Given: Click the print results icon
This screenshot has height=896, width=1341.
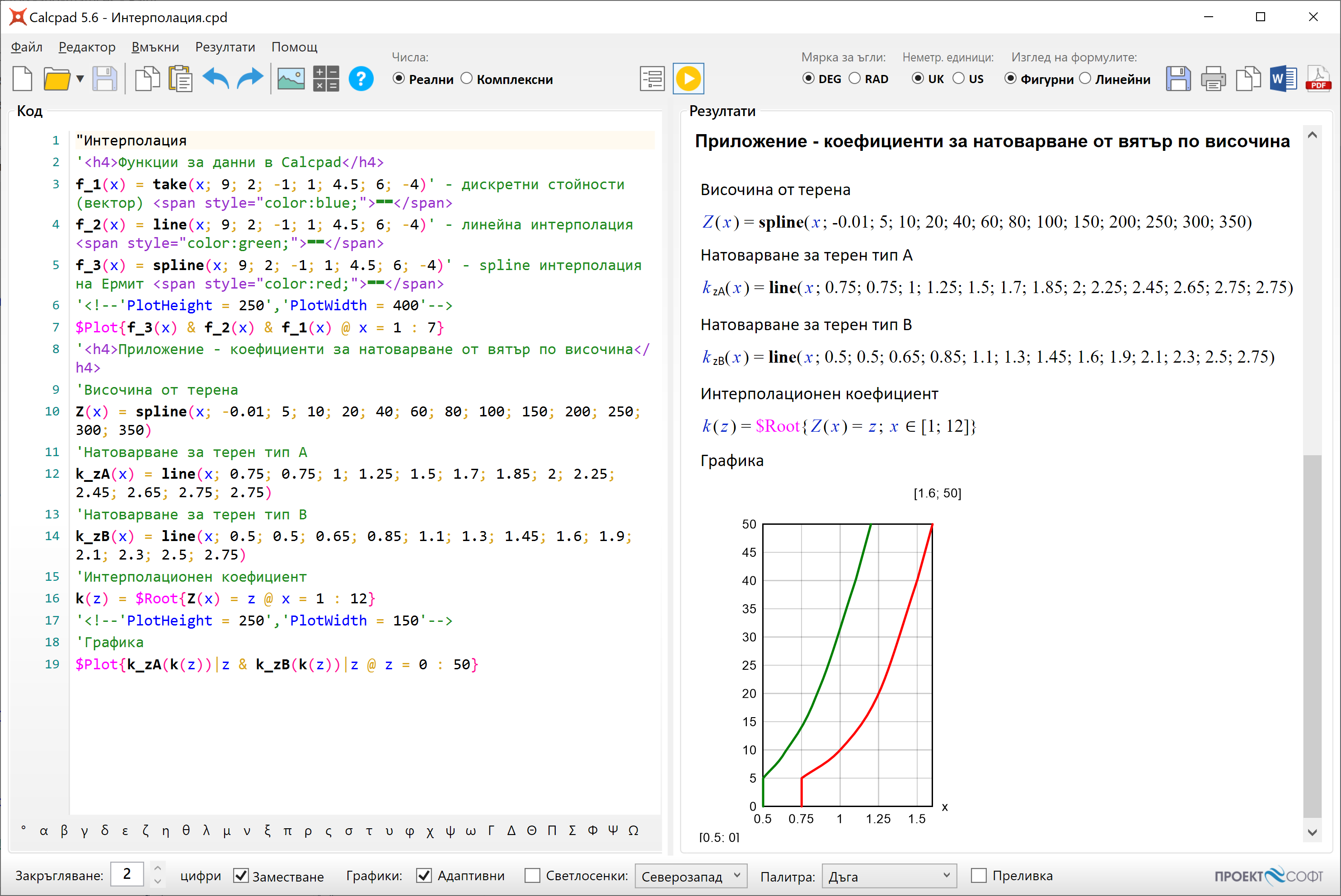Looking at the screenshot, I should tap(1213, 79).
